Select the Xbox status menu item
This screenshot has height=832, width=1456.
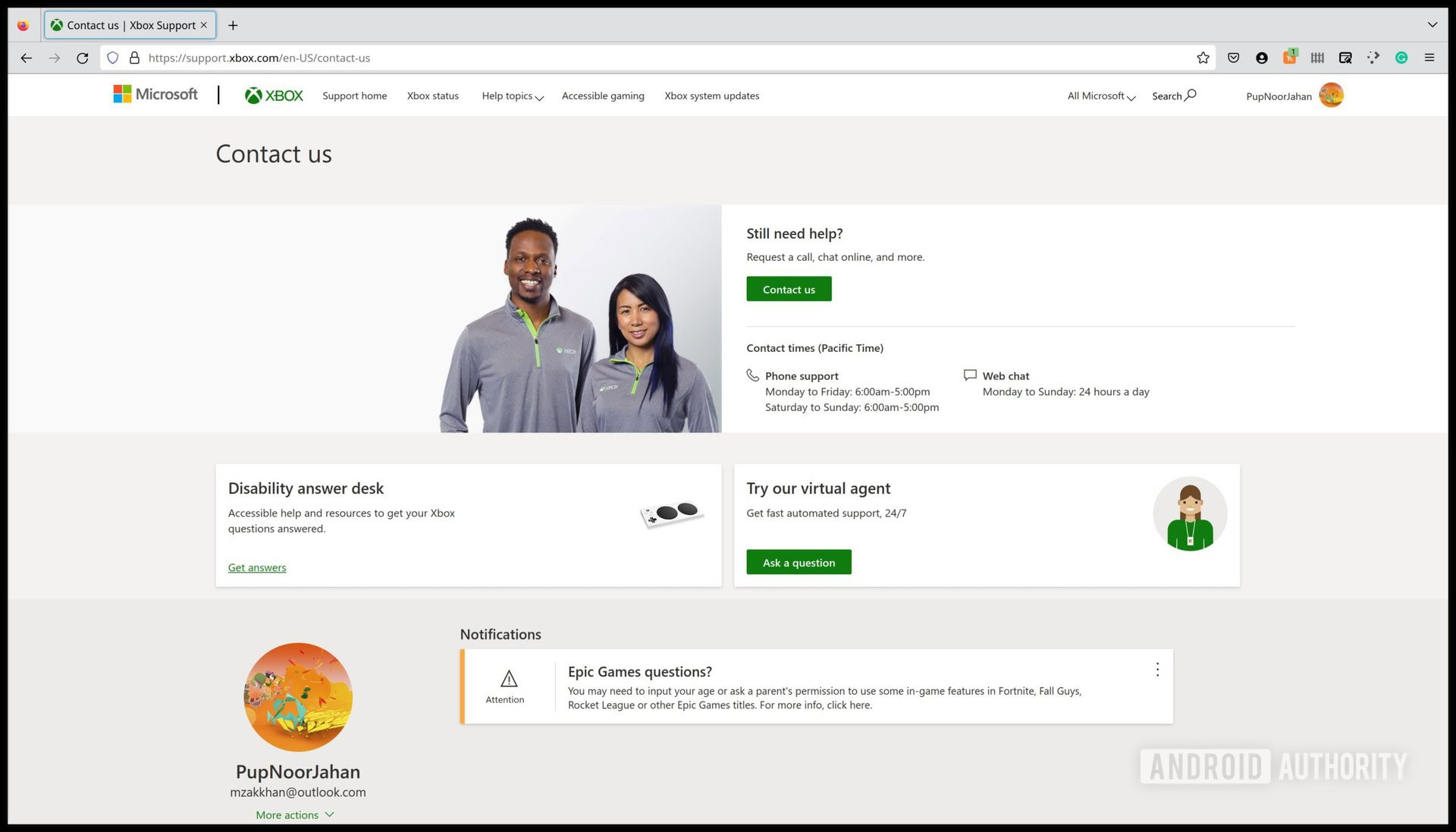click(433, 95)
